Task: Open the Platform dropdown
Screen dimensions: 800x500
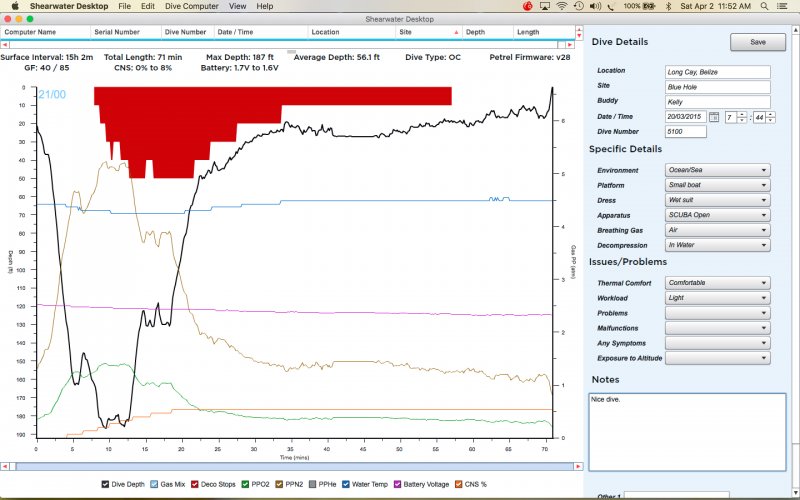Action: pyautogui.click(x=717, y=185)
